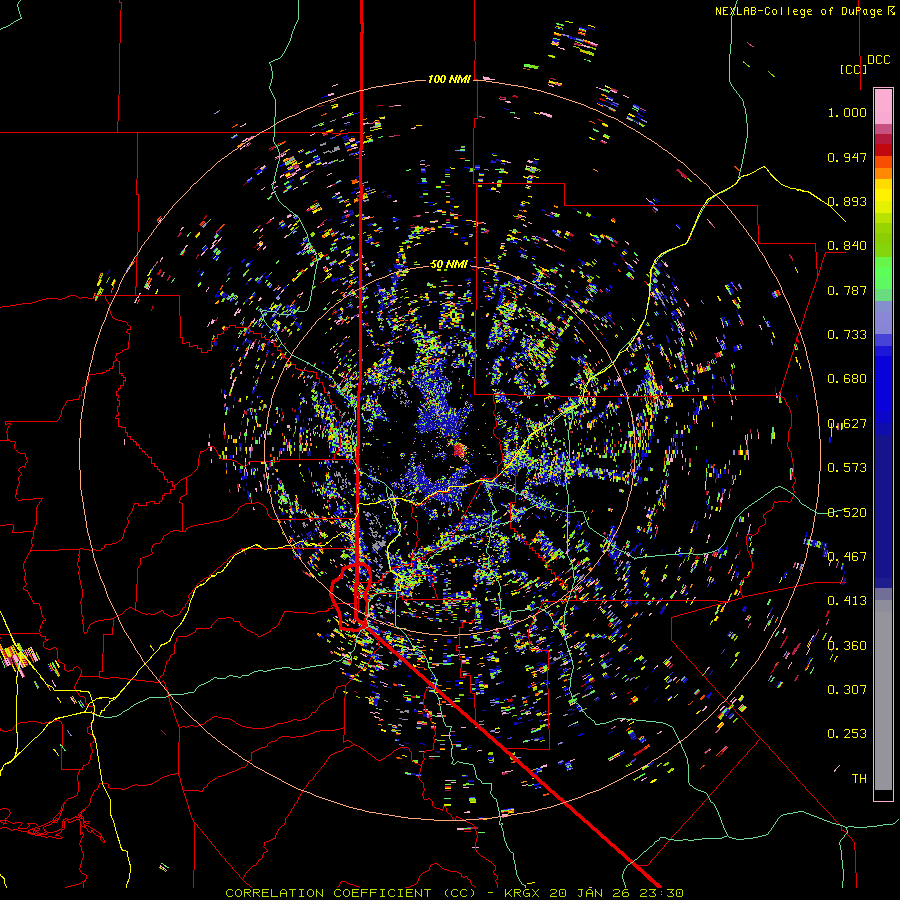Click the 0.520 legend value

point(847,513)
